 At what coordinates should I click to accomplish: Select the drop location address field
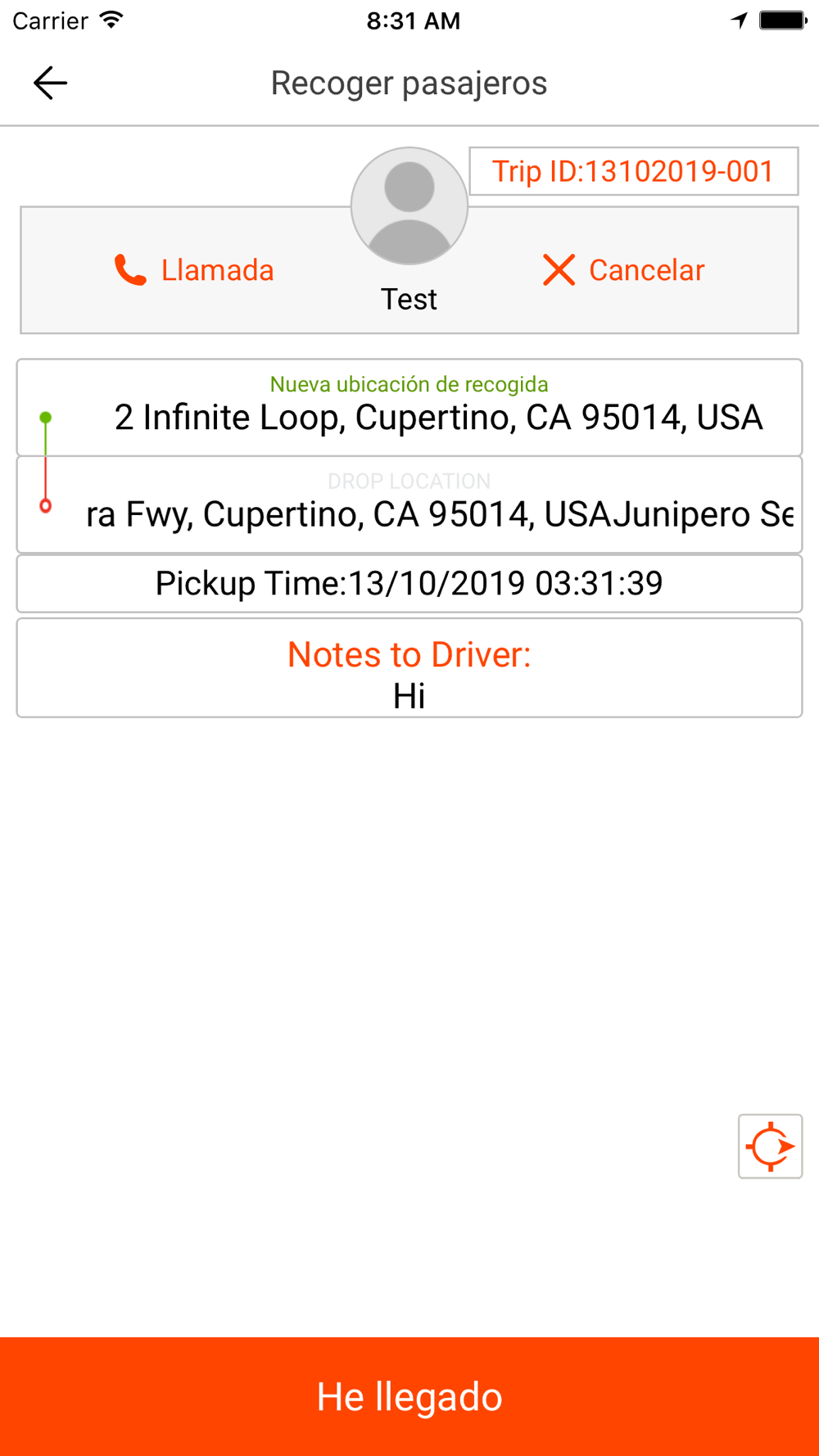(438, 514)
